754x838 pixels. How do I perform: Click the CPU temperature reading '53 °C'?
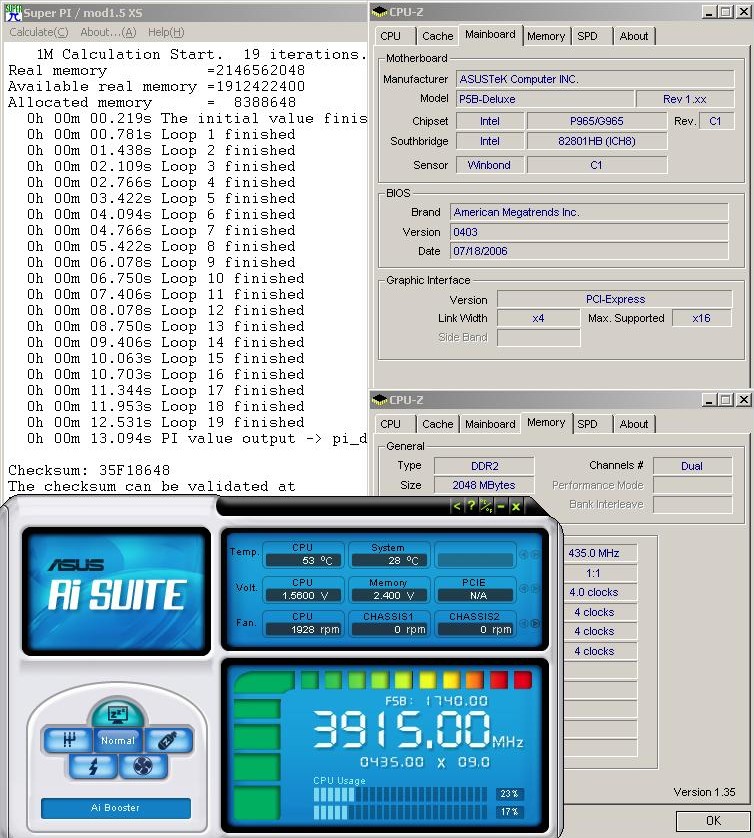305,560
